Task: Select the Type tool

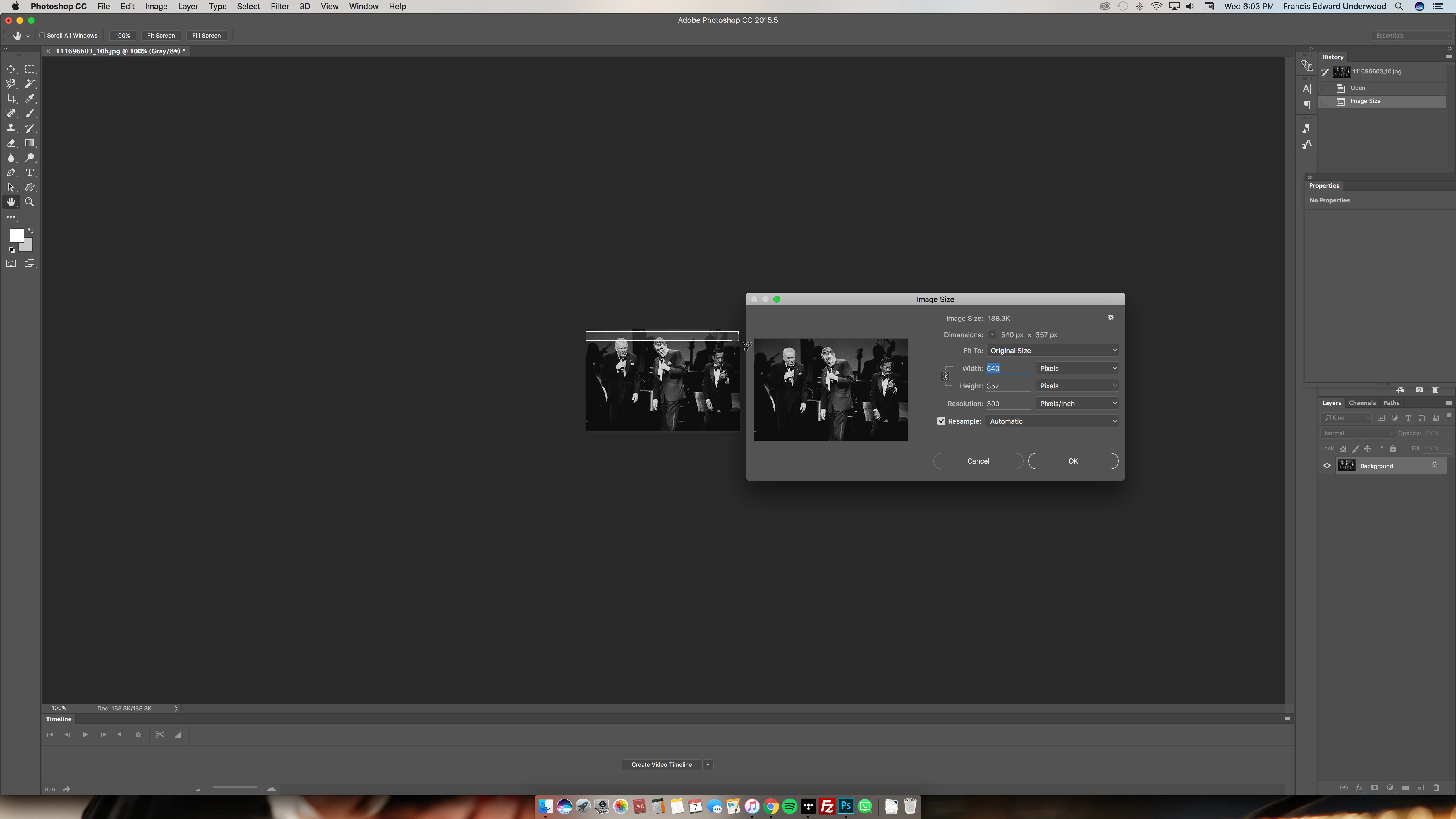Action: pyautogui.click(x=30, y=172)
